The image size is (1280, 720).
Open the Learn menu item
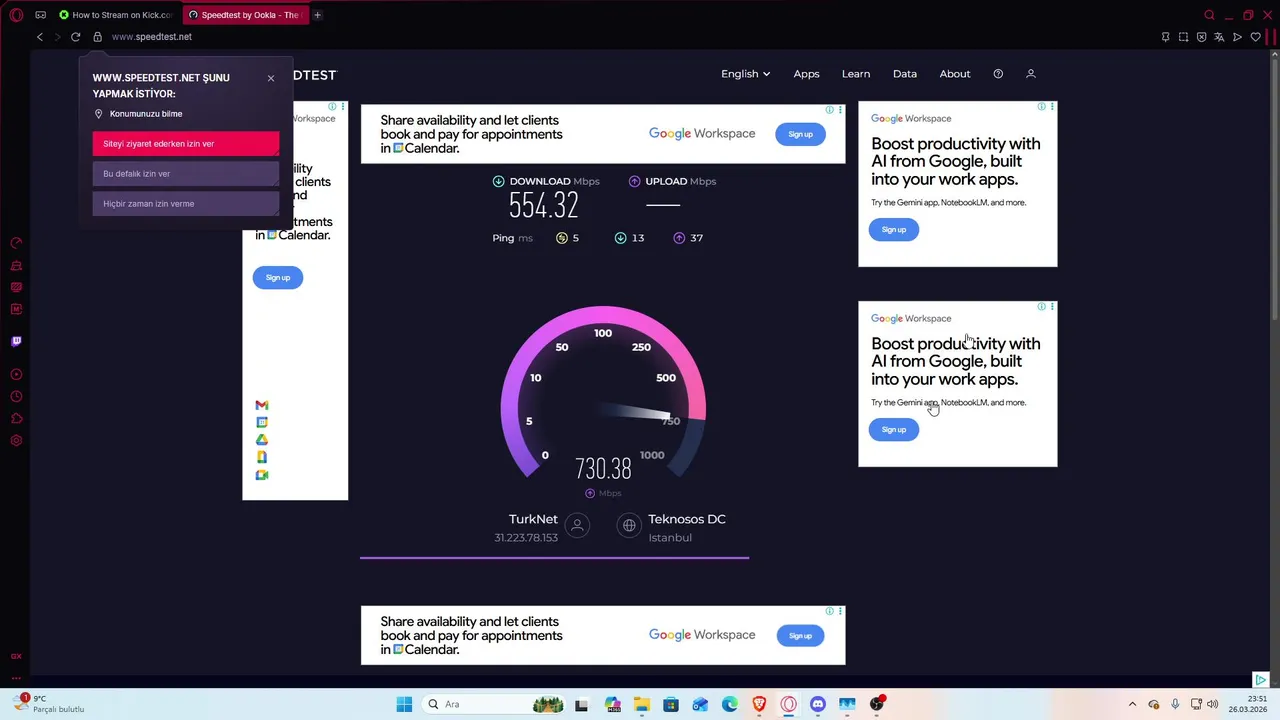tap(856, 74)
